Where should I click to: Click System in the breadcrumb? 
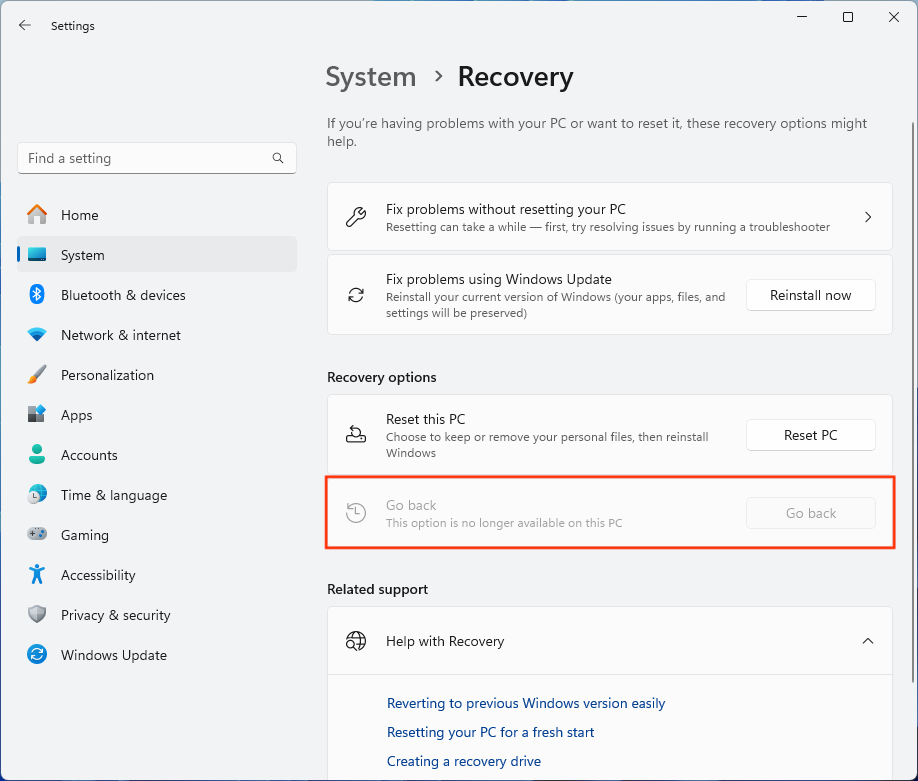[x=371, y=77]
